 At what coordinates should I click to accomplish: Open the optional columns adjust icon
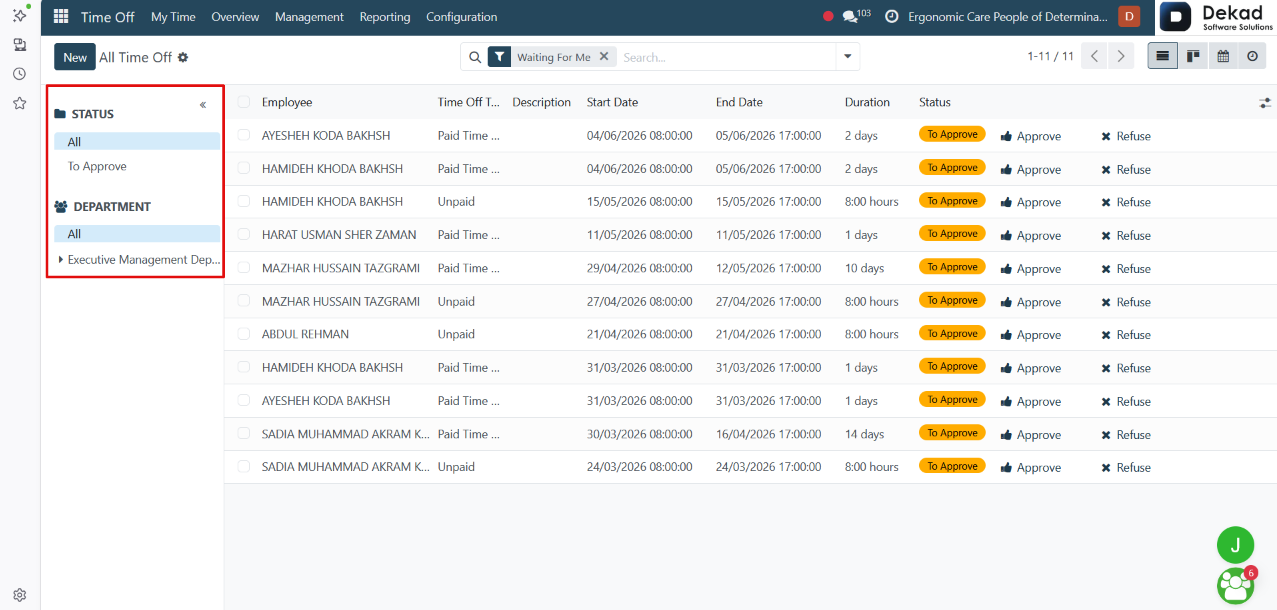tap(1265, 102)
